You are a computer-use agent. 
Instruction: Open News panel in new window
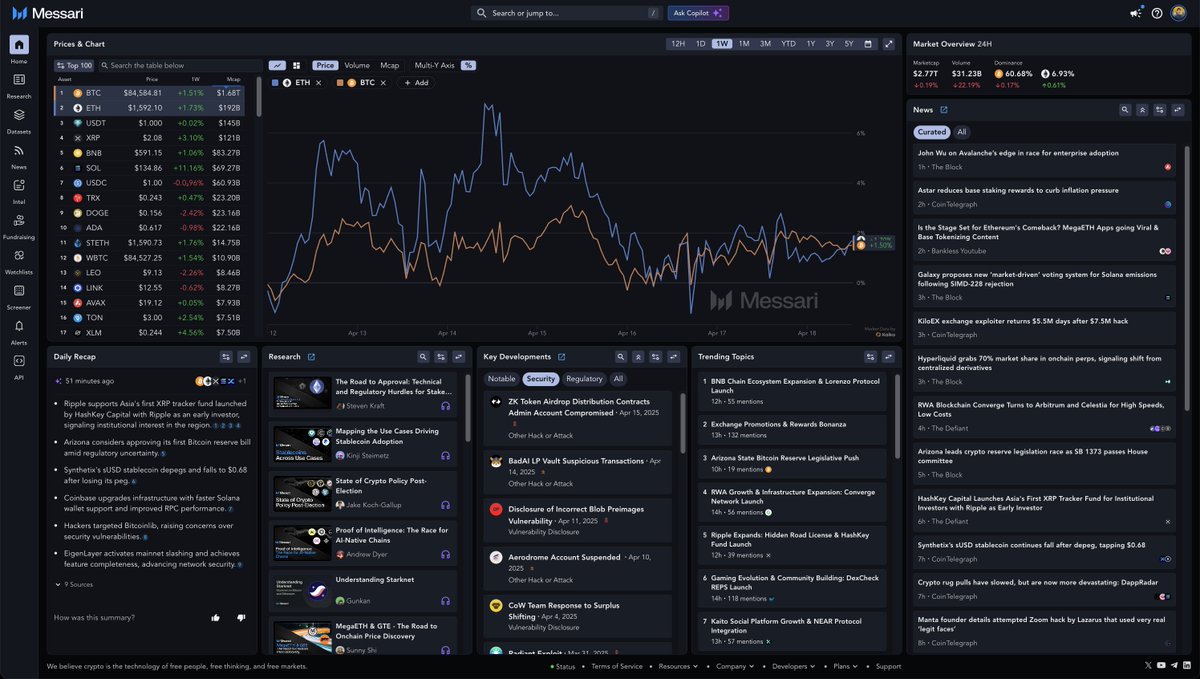944,110
